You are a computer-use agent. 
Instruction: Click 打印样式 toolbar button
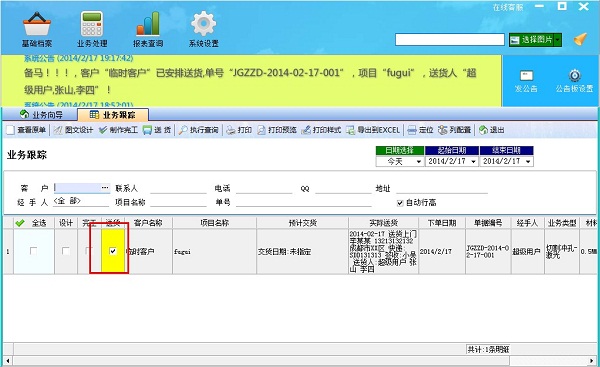(x=321, y=130)
